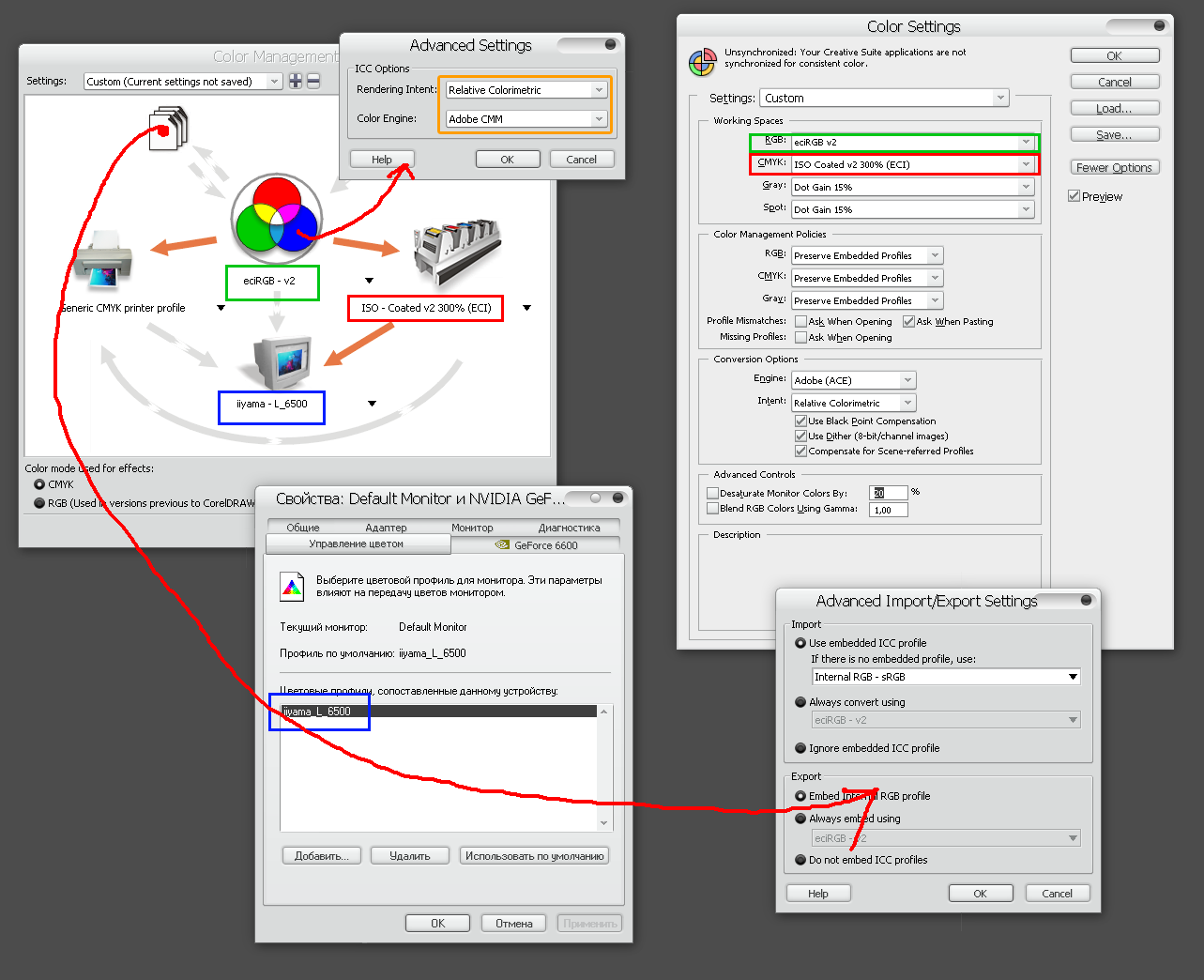Screen dimensions: 1204x980
Task: Open the Rendering Intent dropdown
Action: 526,90
